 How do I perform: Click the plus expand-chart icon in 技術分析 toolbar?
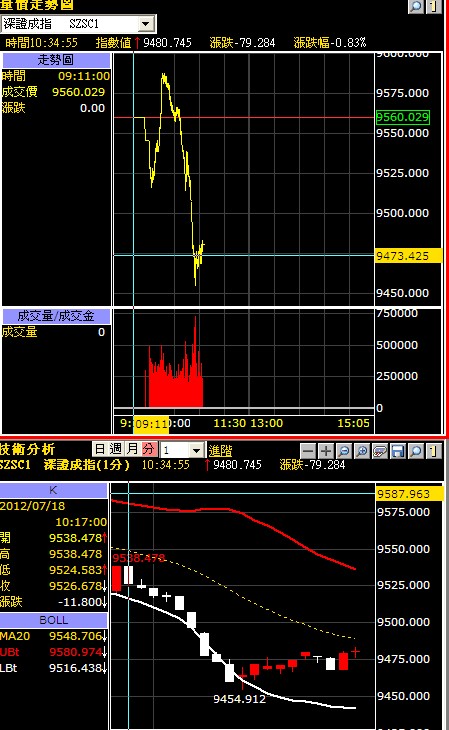326,451
